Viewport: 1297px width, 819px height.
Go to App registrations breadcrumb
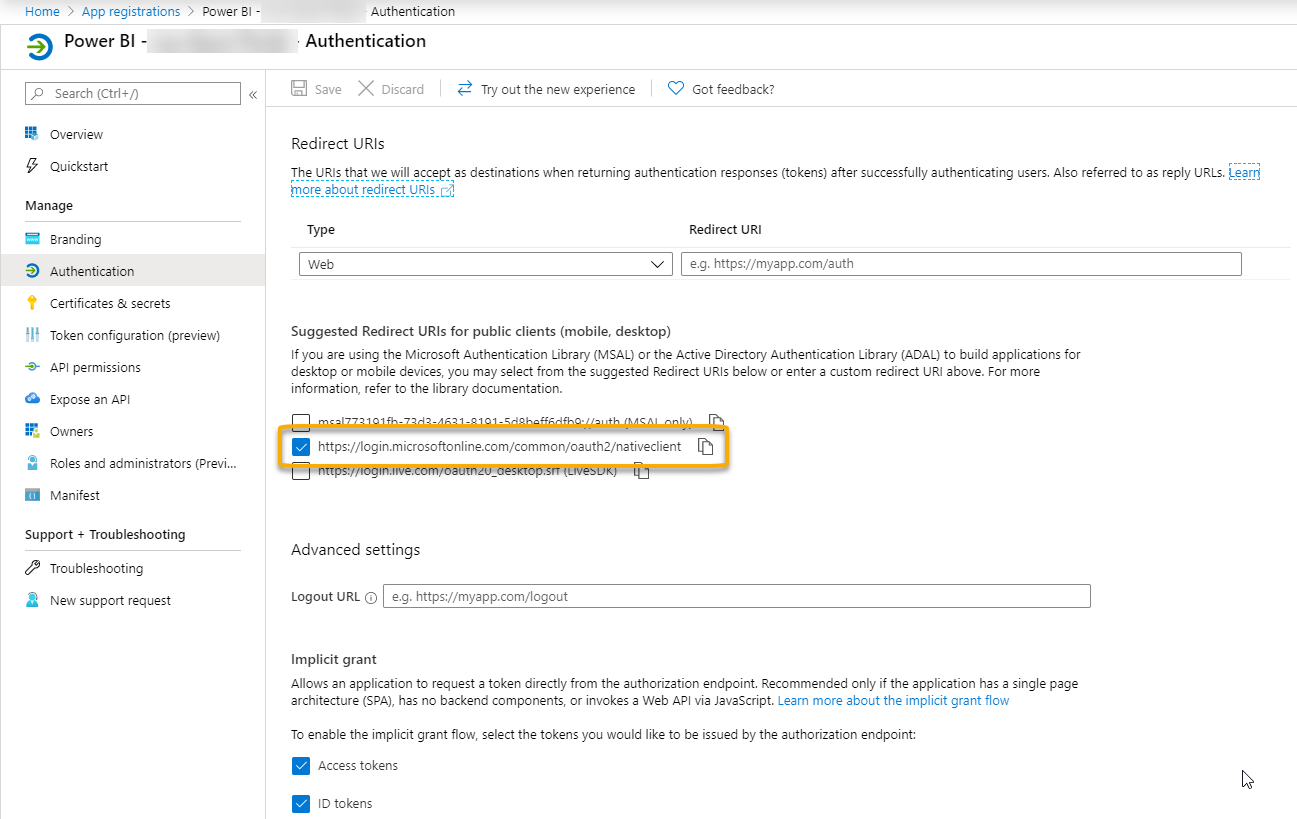click(x=131, y=12)
